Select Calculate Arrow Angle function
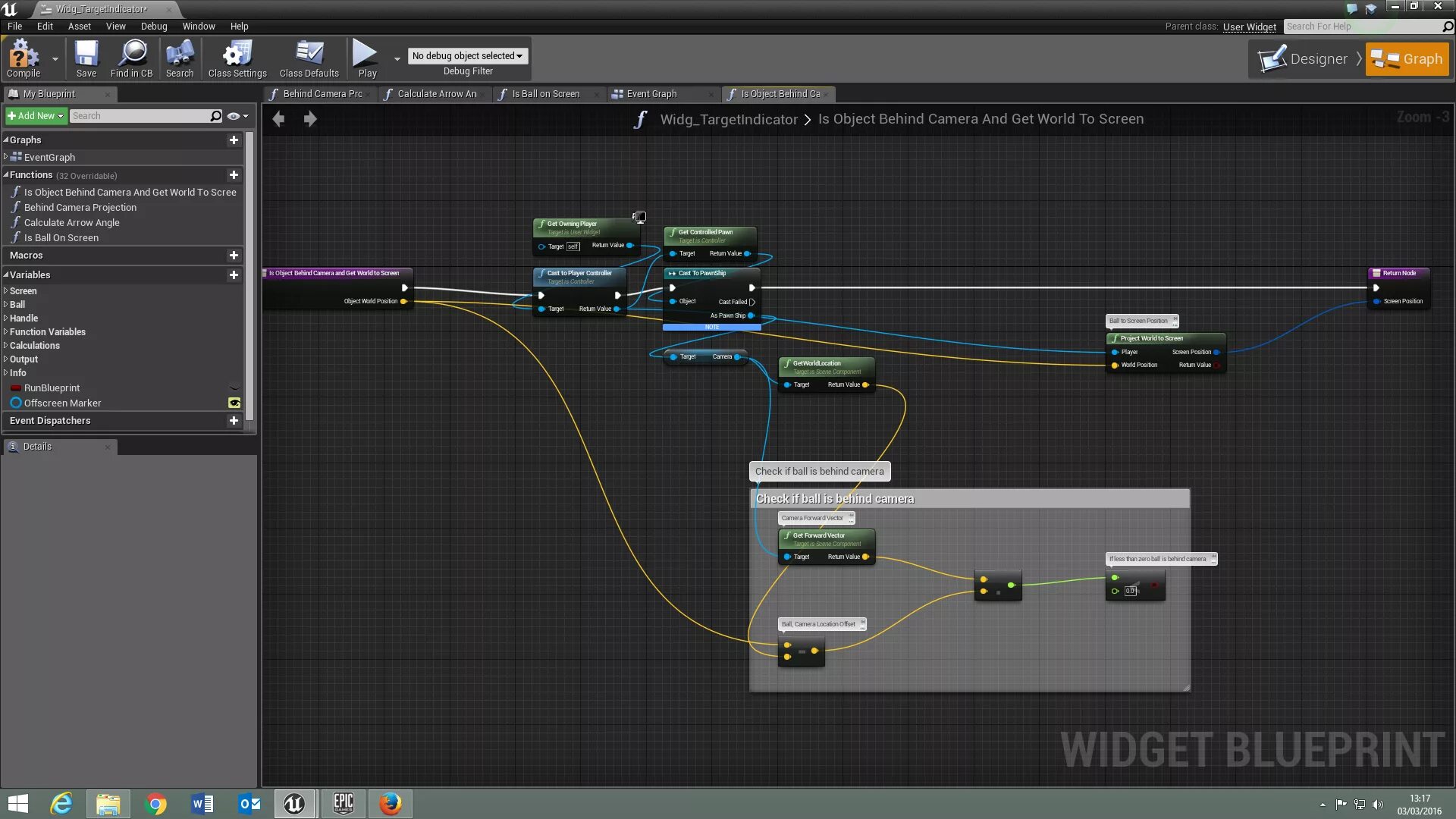1456x819 pixels. point(71,222)
